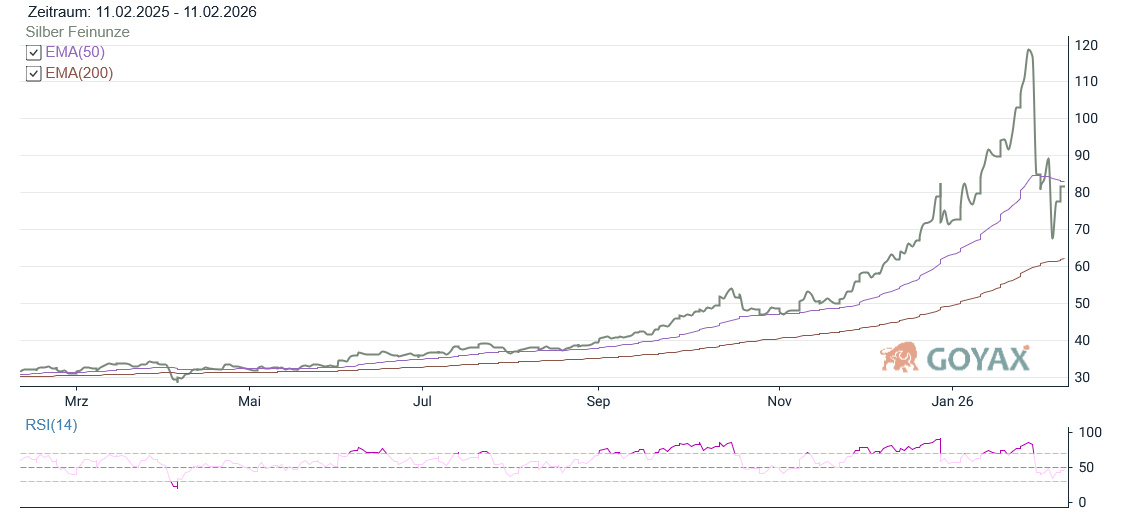Click the 120 price axis label
Image resolution: width=1140 pixels, height=513 pixels.
coord(1087,45)
